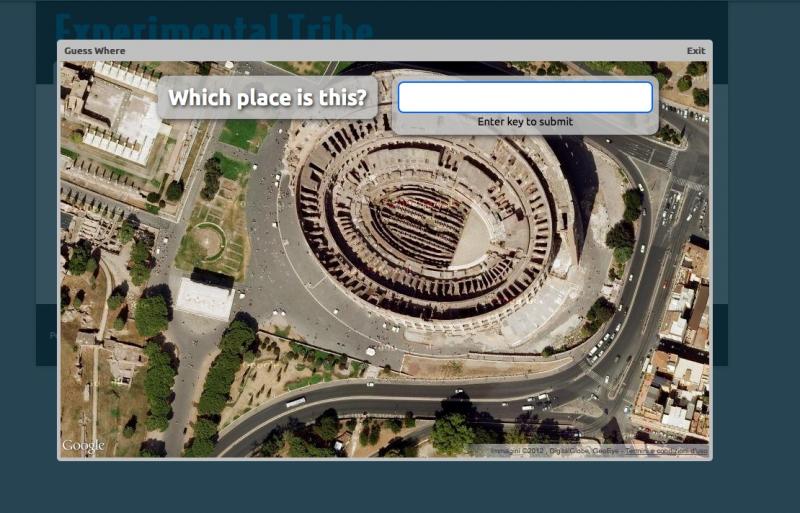Viewport: 800px width, 513px height.
Task: Open the Termini e condizioni d'uso link
Action: 666,451
